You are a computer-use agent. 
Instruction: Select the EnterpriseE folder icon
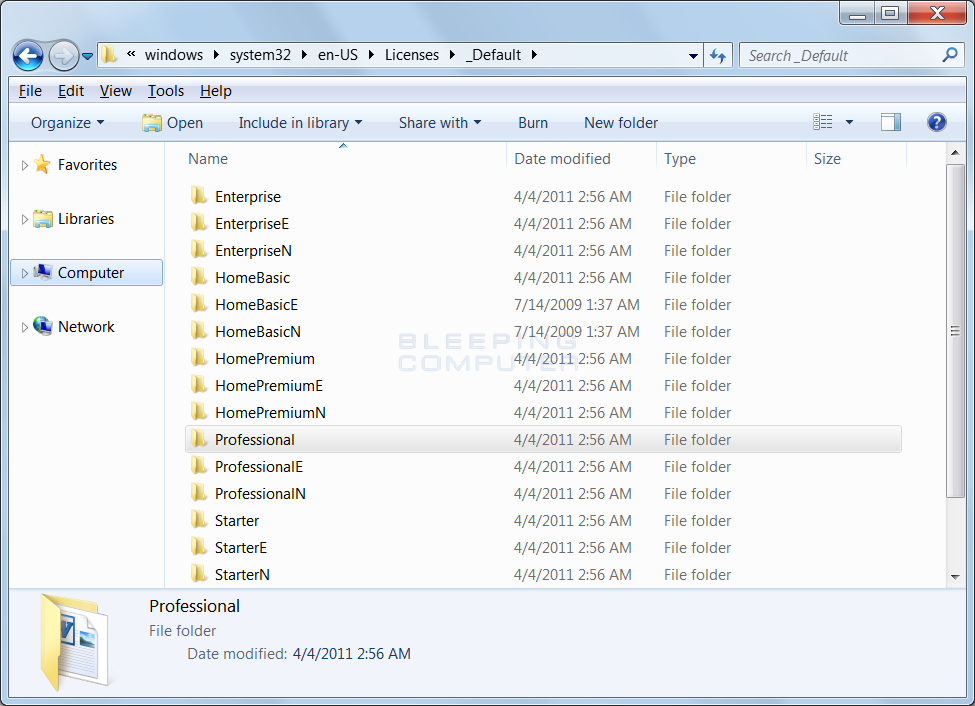[x=199, y=222]
